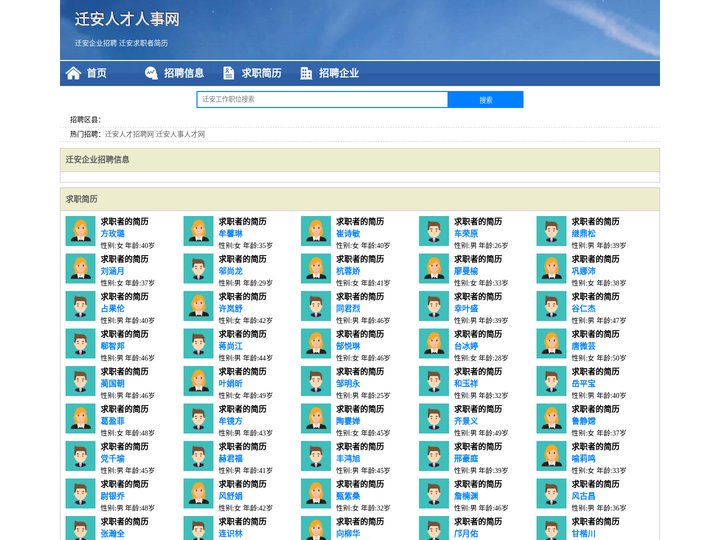Open the resume link for 风古昌
Viewport: 720px width, 540px height.
pyautogui.click(x=584, y=496)
